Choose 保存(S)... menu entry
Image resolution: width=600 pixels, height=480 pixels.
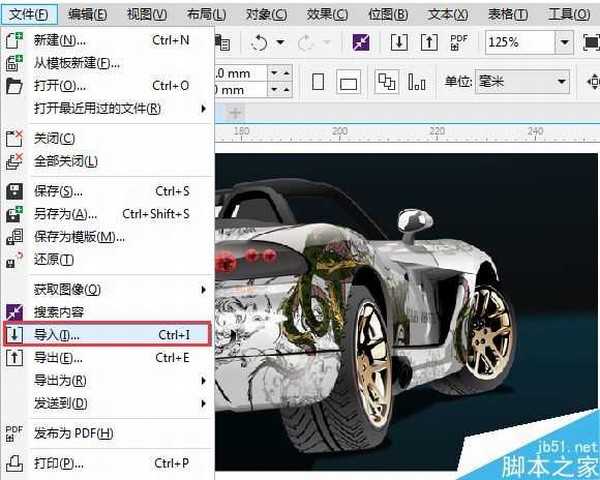pyautogui.click(x=107, y=191)
